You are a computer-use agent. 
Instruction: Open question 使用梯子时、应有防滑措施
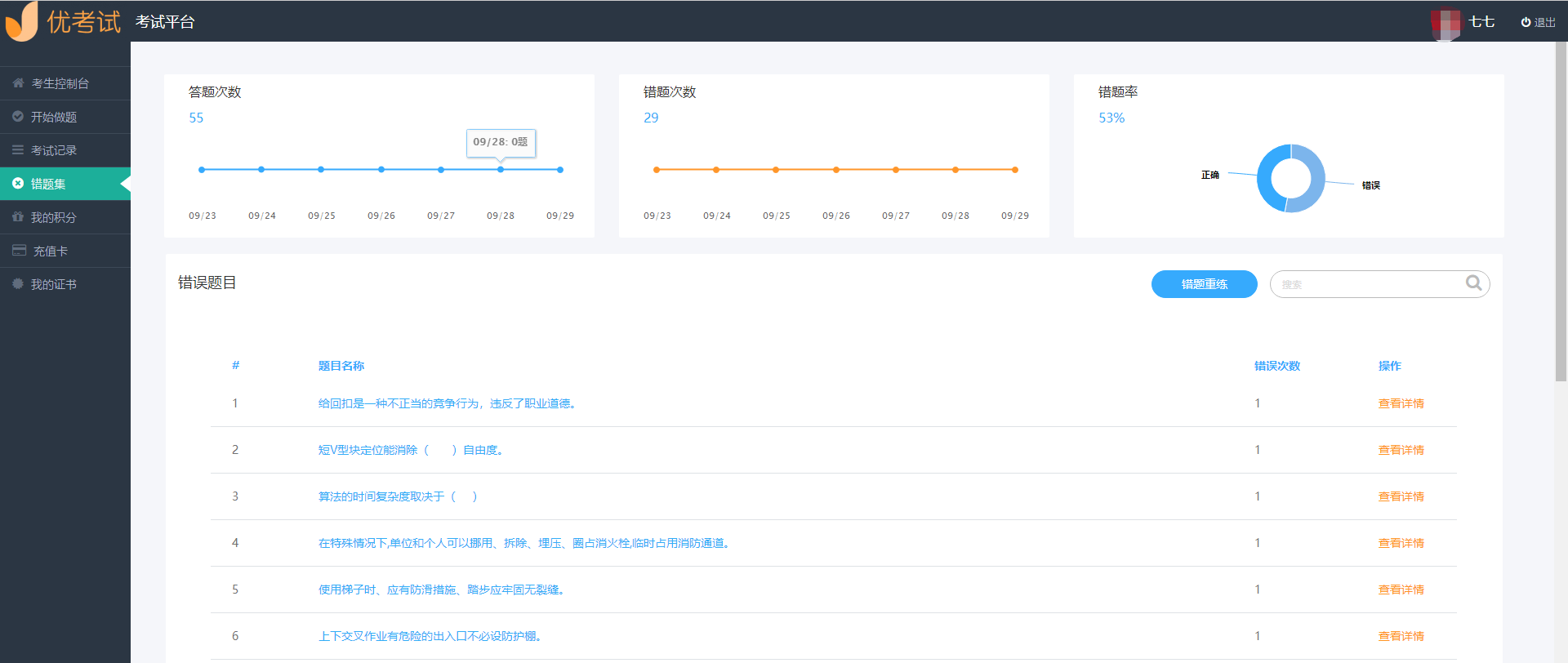(x=443, y=590)
